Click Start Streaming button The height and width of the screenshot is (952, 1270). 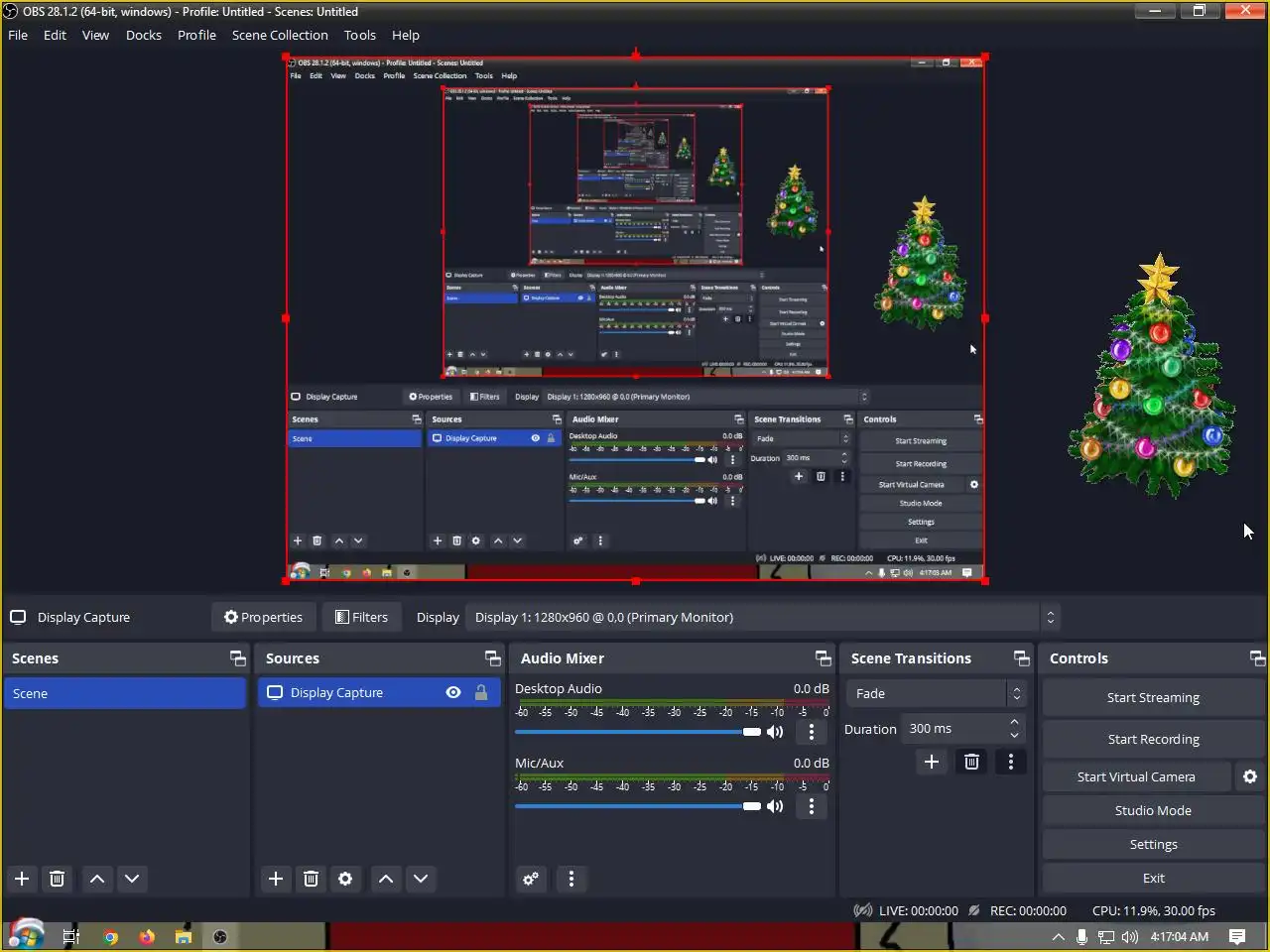[1153, 698]
